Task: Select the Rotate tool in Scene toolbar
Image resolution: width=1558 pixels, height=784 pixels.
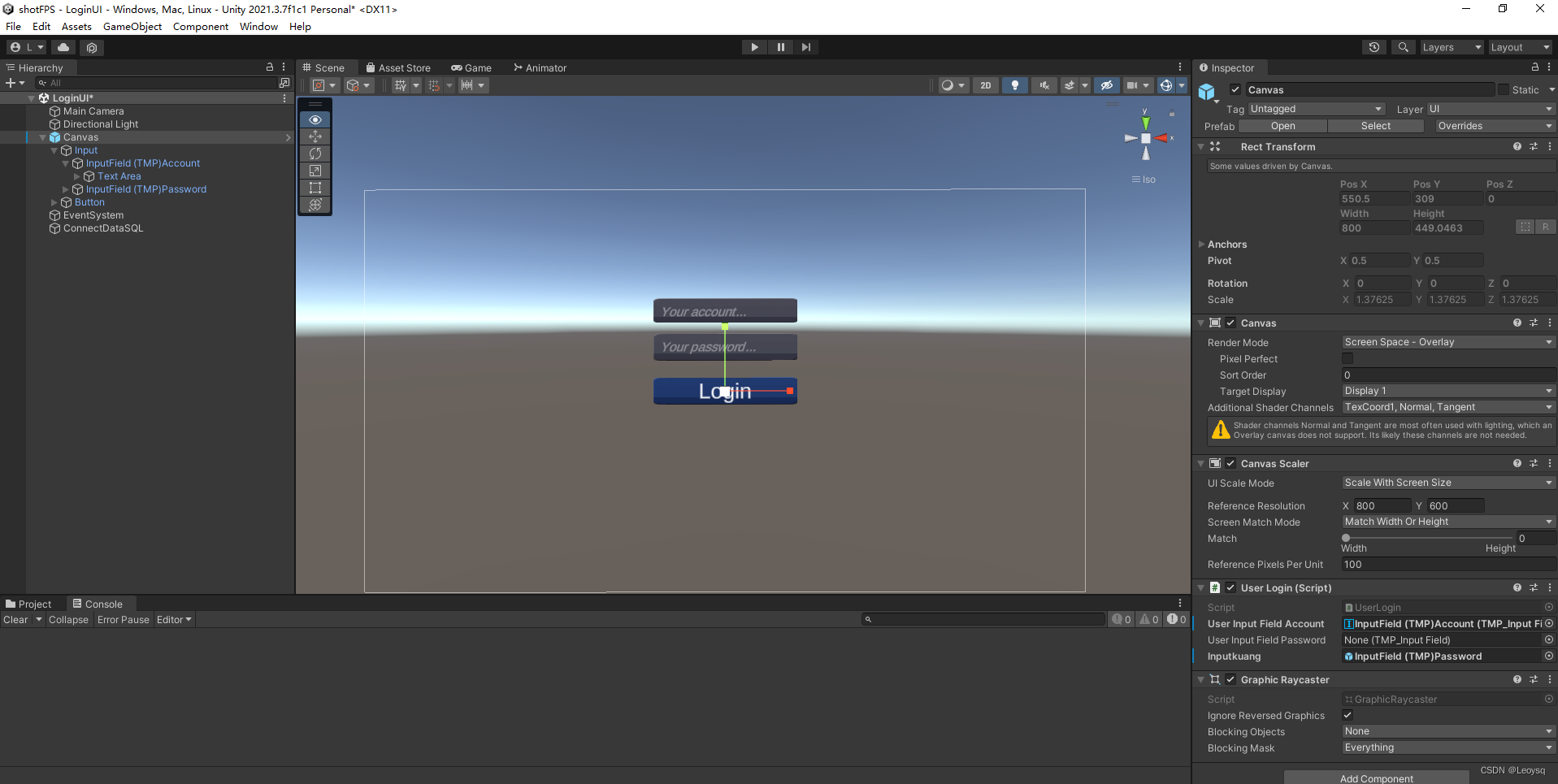Action: point(315,154)
